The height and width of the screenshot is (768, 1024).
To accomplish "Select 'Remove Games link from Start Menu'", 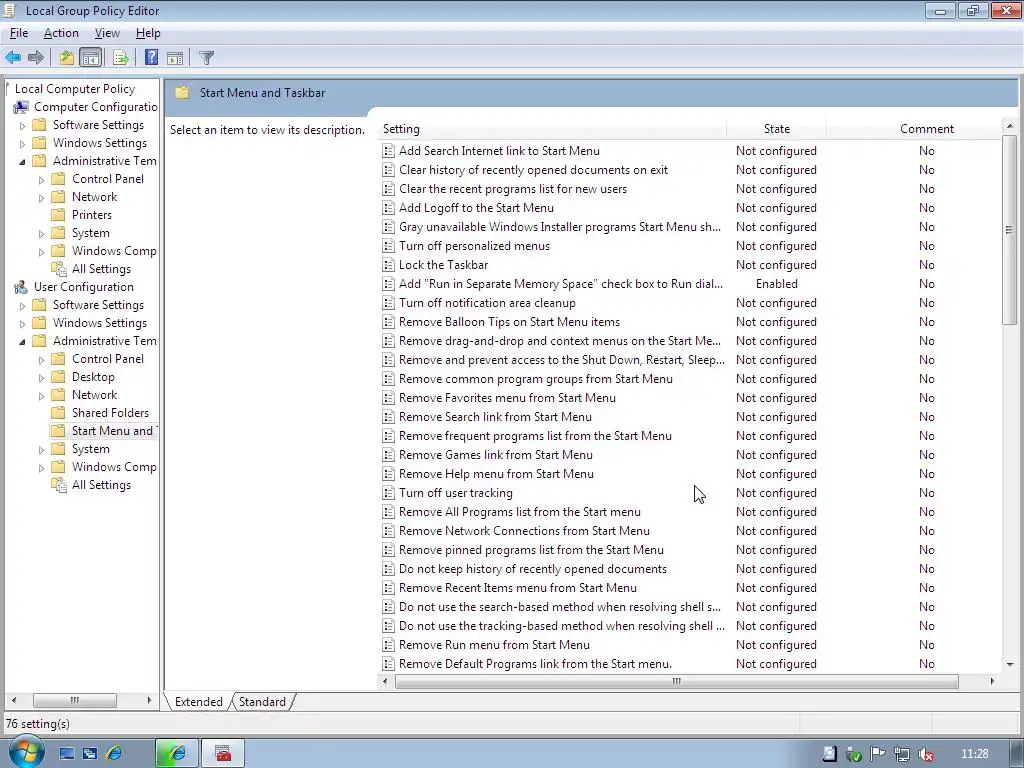I will [496, 455].
